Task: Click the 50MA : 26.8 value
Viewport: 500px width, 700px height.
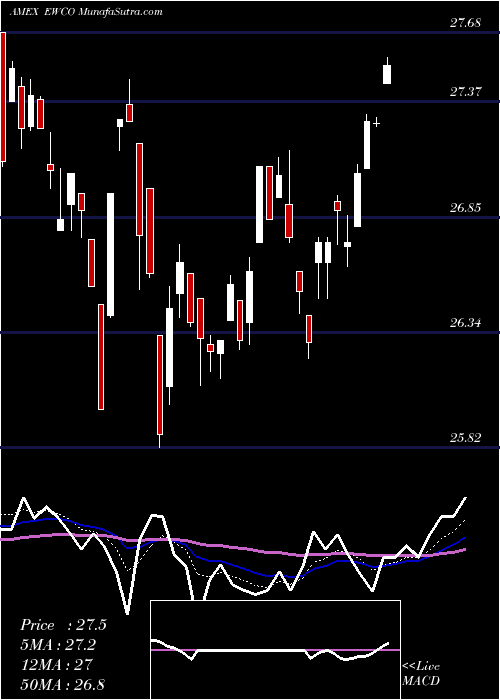Action: [62, 684]
